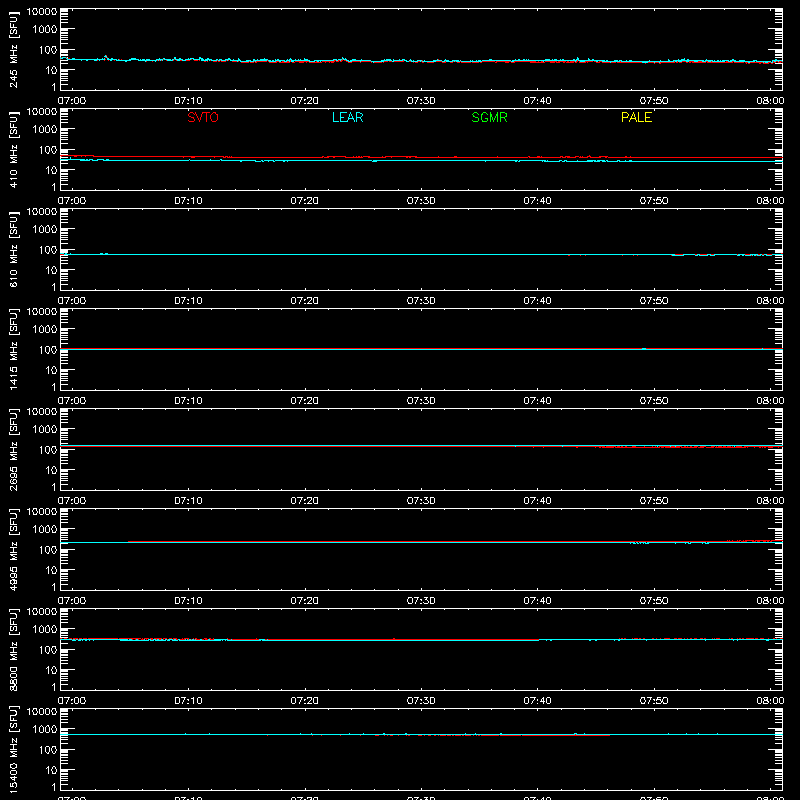
Task: Click the 07:50 time label of the 410 MHz panel
Action: (x=654, y=201)
